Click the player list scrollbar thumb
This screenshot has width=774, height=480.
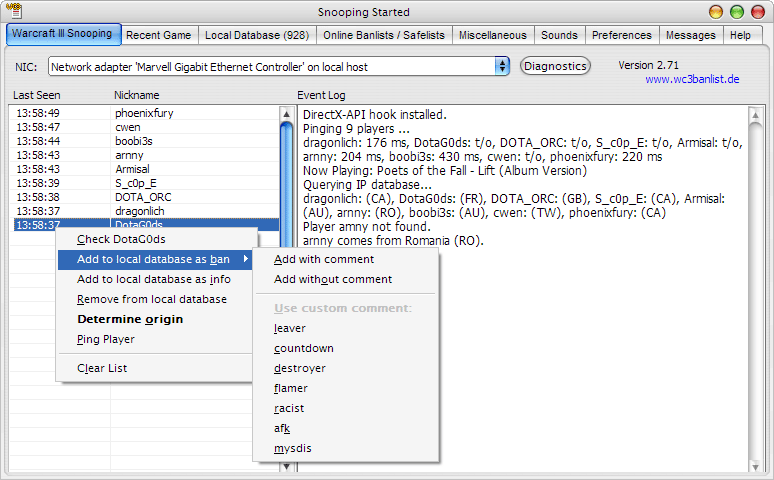tap(287, 185)
